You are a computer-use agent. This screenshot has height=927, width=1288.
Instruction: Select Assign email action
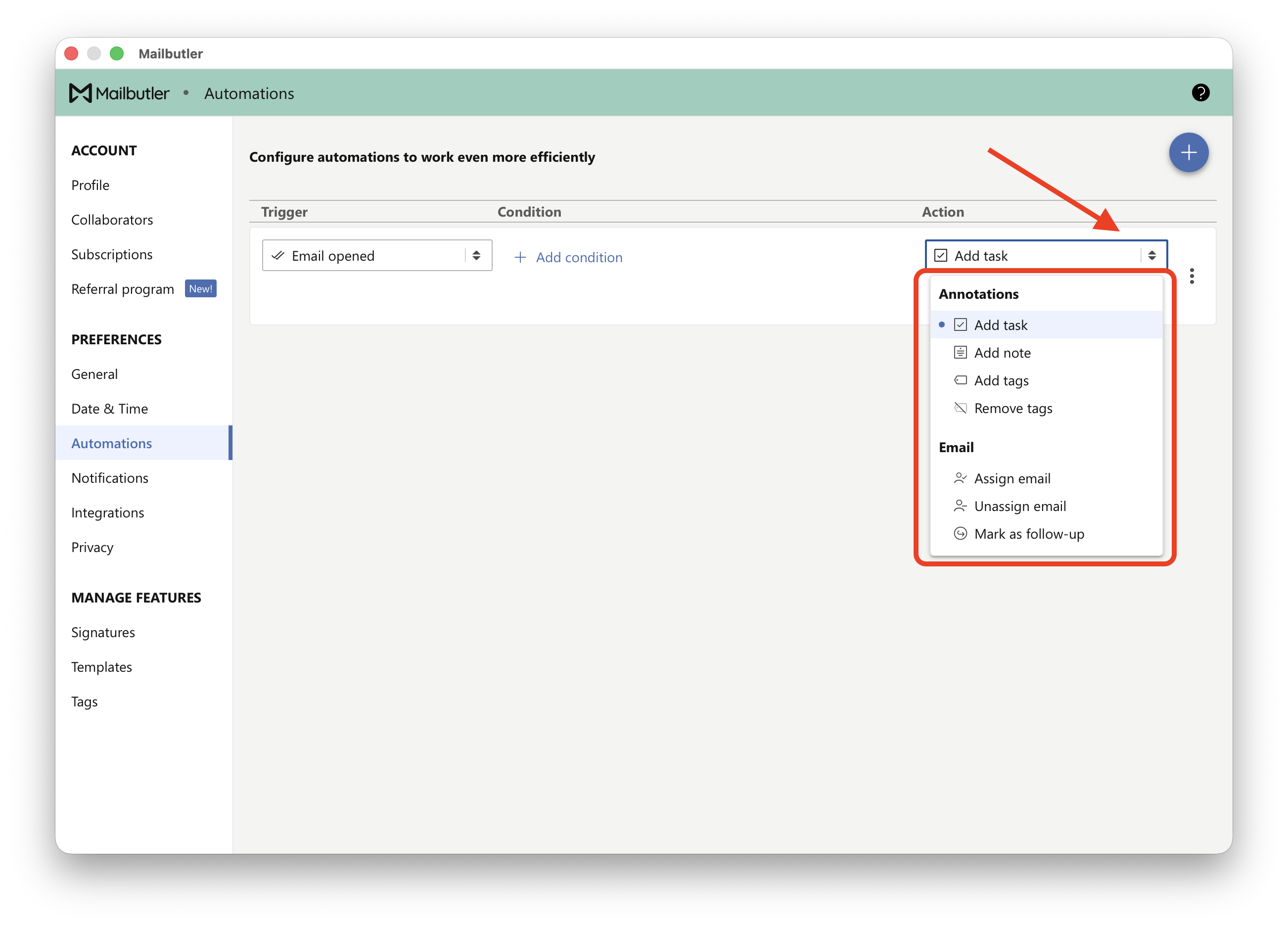click(x=1046, y=478)
